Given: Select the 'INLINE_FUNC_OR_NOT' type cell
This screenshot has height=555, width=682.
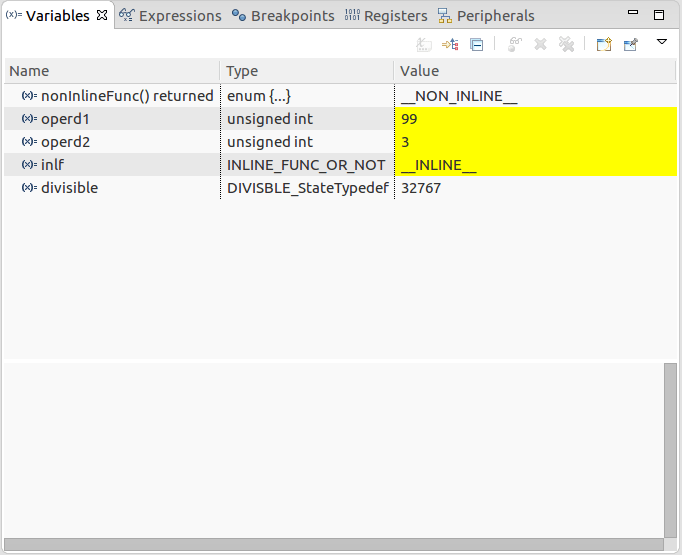Looking at the screenshot, I should pos(307,165).
